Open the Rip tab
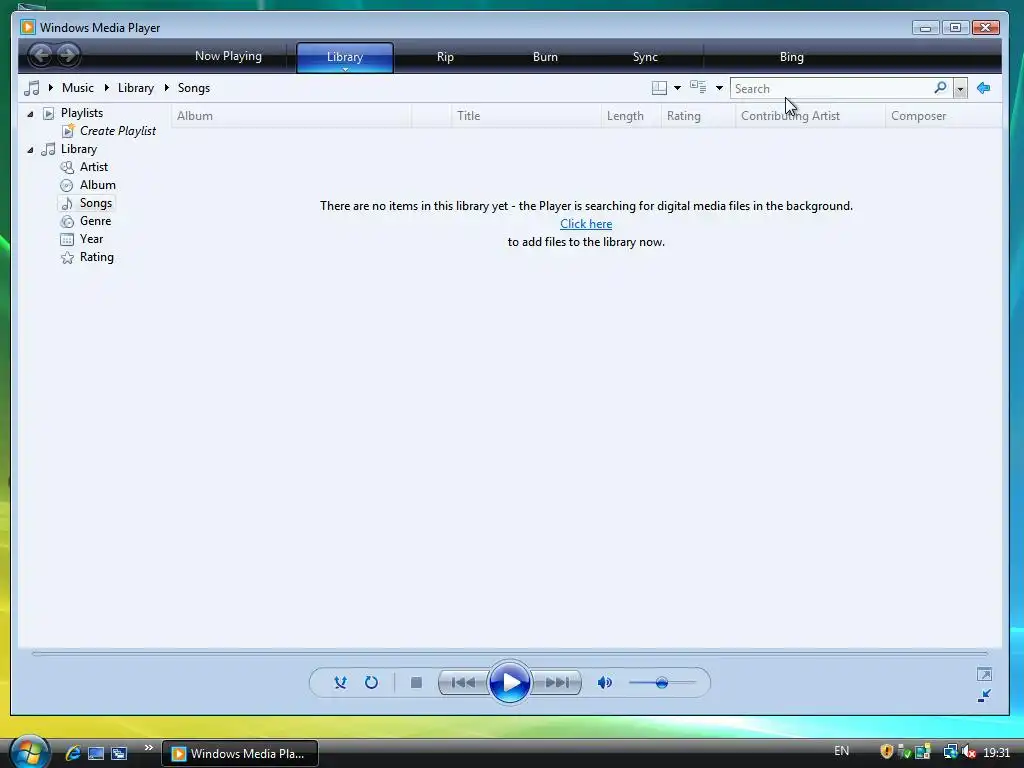This screenshot has height=768, width=1024. click(x=445, y=57)
